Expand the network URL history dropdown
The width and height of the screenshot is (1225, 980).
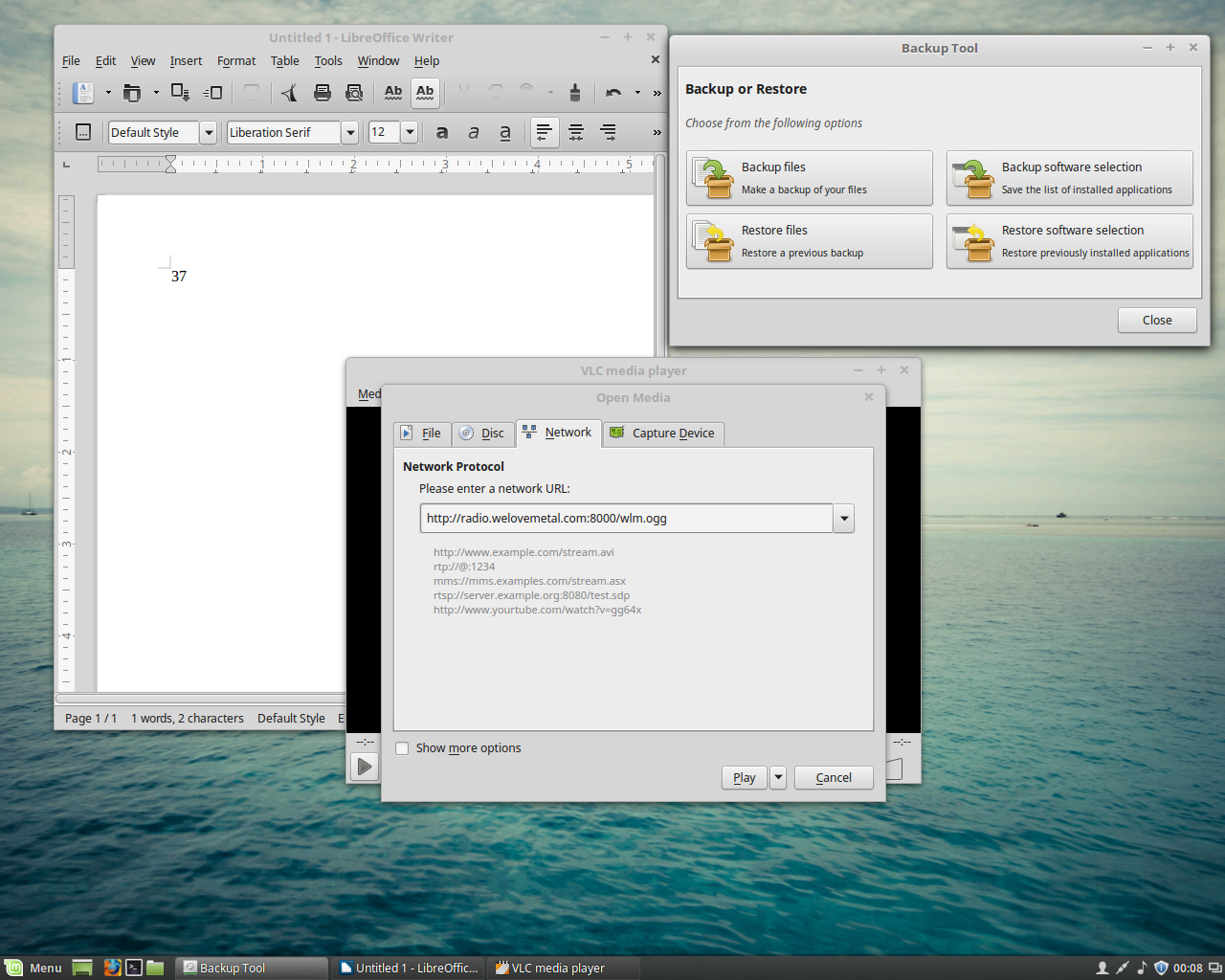(843, 519)
